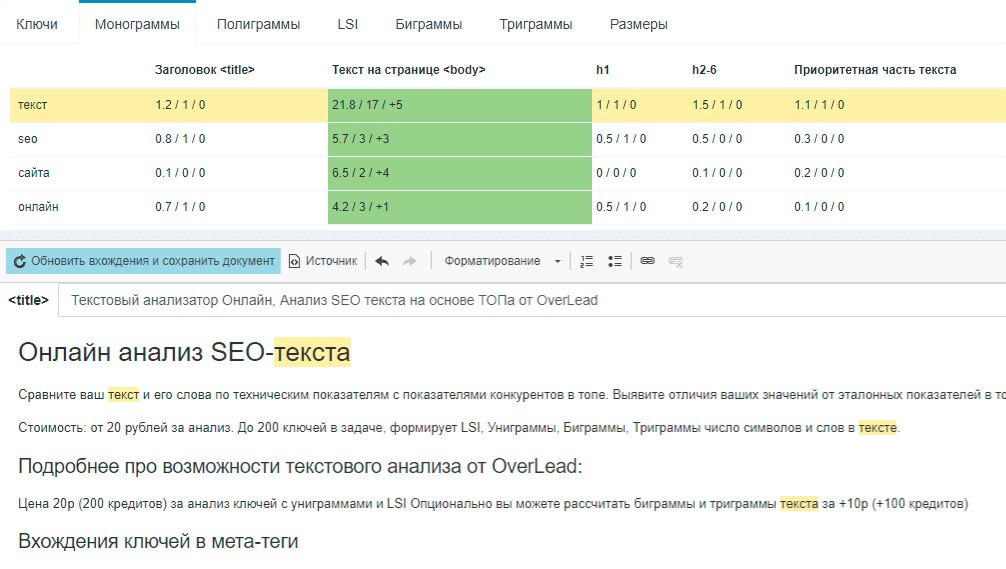The image size is (1006, 569).
Task: Switch to the LSI tab
Action: pos(348,24)
